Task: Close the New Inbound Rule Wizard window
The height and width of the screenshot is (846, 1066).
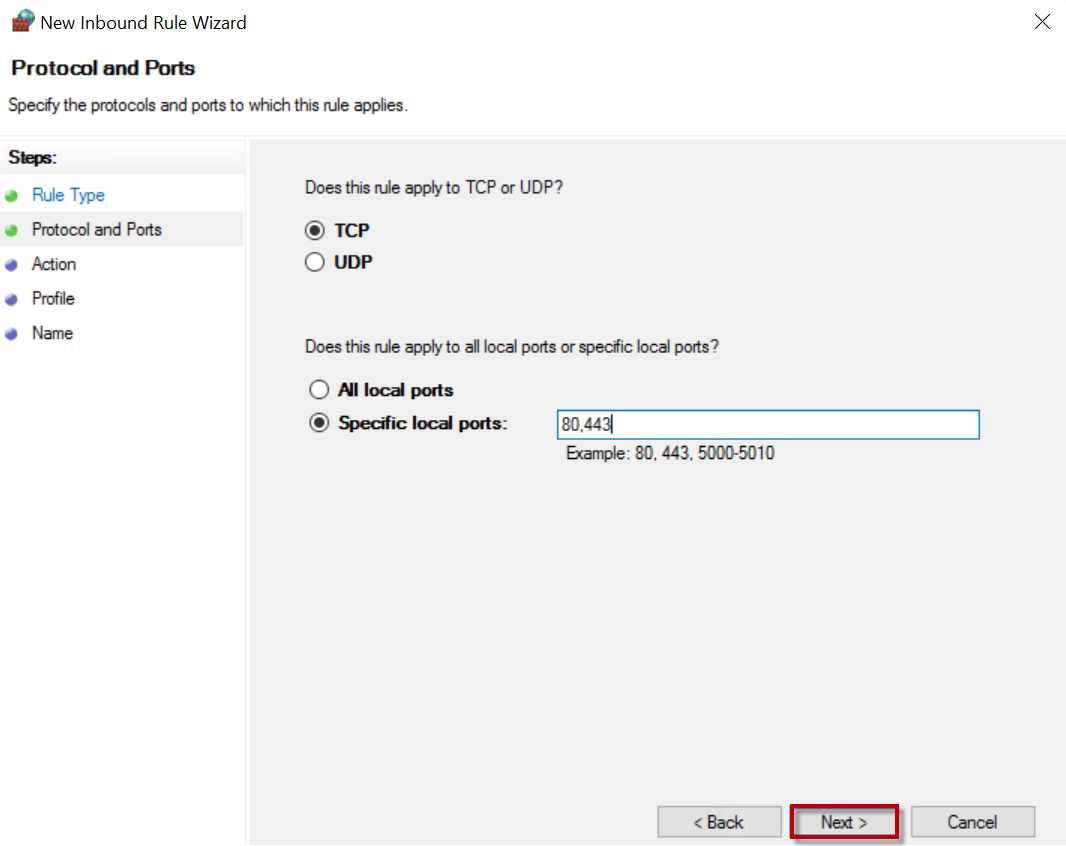Action: (x=1042, y=22)
